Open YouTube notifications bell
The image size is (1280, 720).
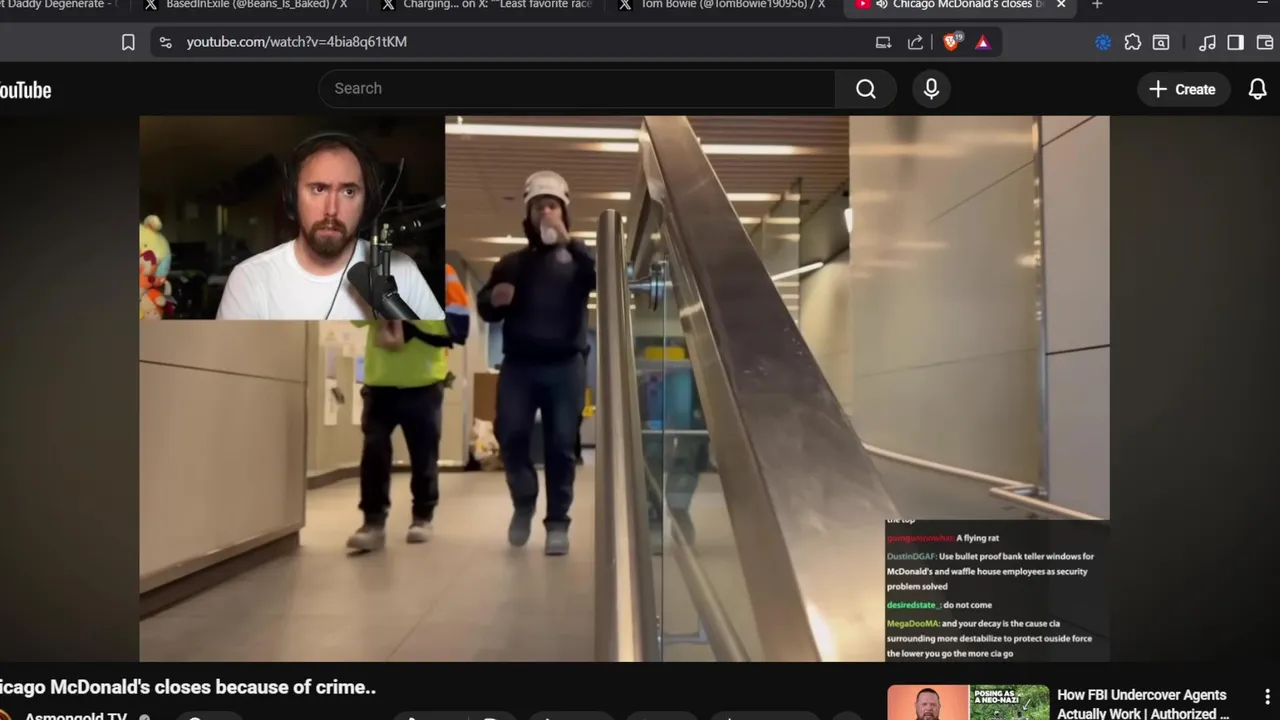coord(1257,89)
